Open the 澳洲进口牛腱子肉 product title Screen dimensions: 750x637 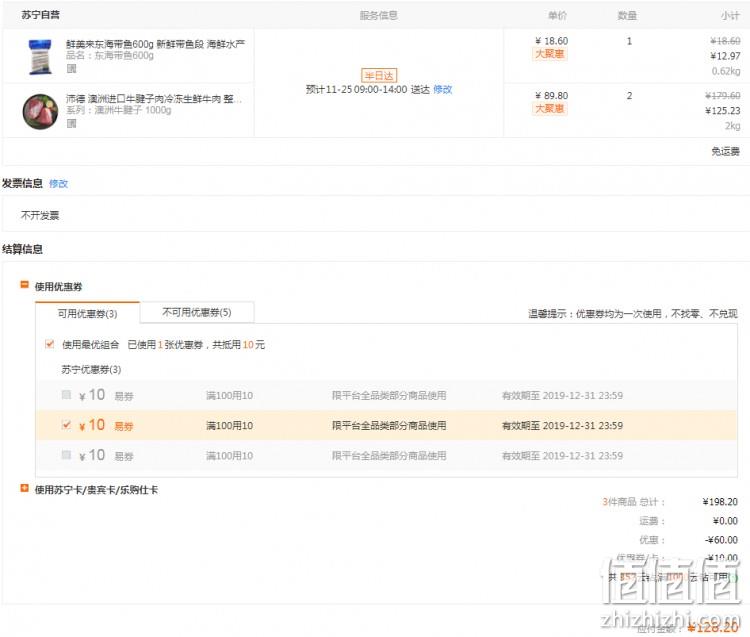tap(154, 99)
